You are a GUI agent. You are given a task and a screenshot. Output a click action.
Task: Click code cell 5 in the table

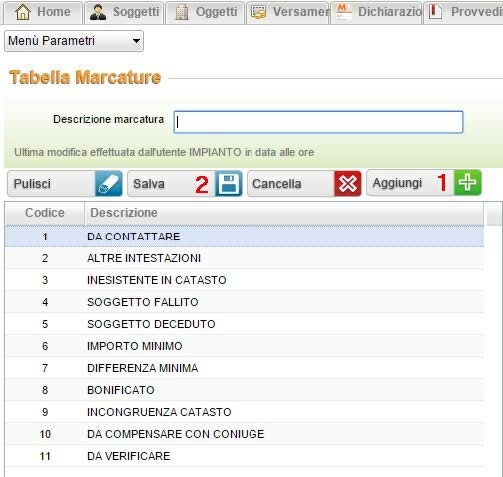(x=45, y=324)
